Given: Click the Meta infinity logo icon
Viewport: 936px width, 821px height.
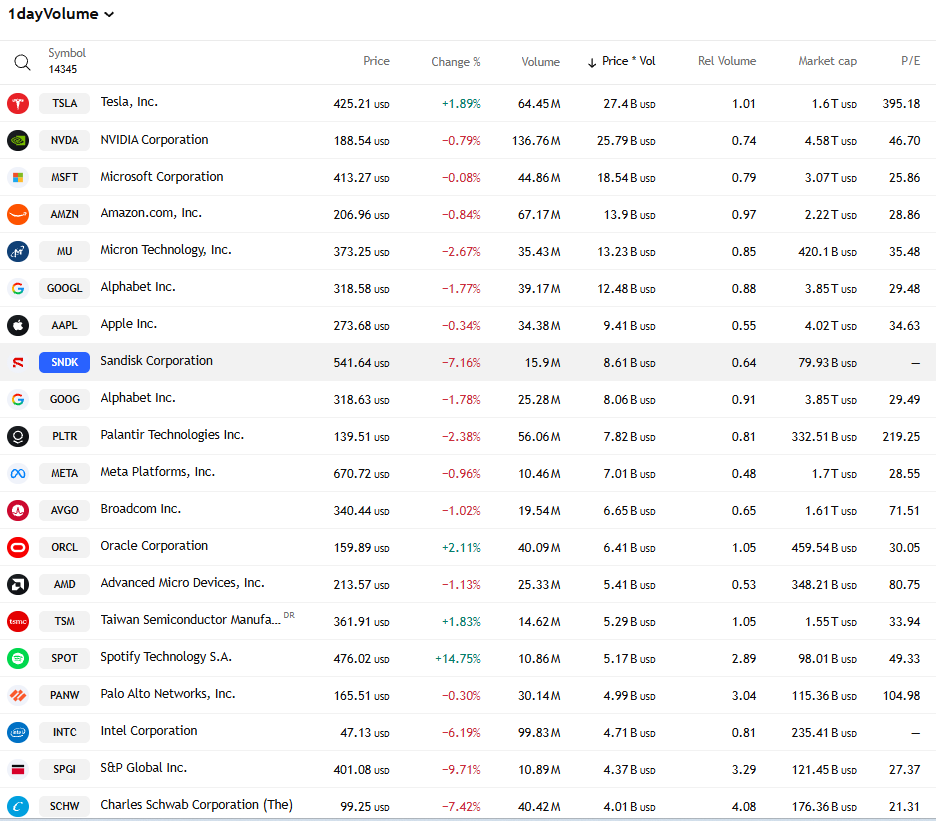Looking at the screenshot, I should pos(18,473).
